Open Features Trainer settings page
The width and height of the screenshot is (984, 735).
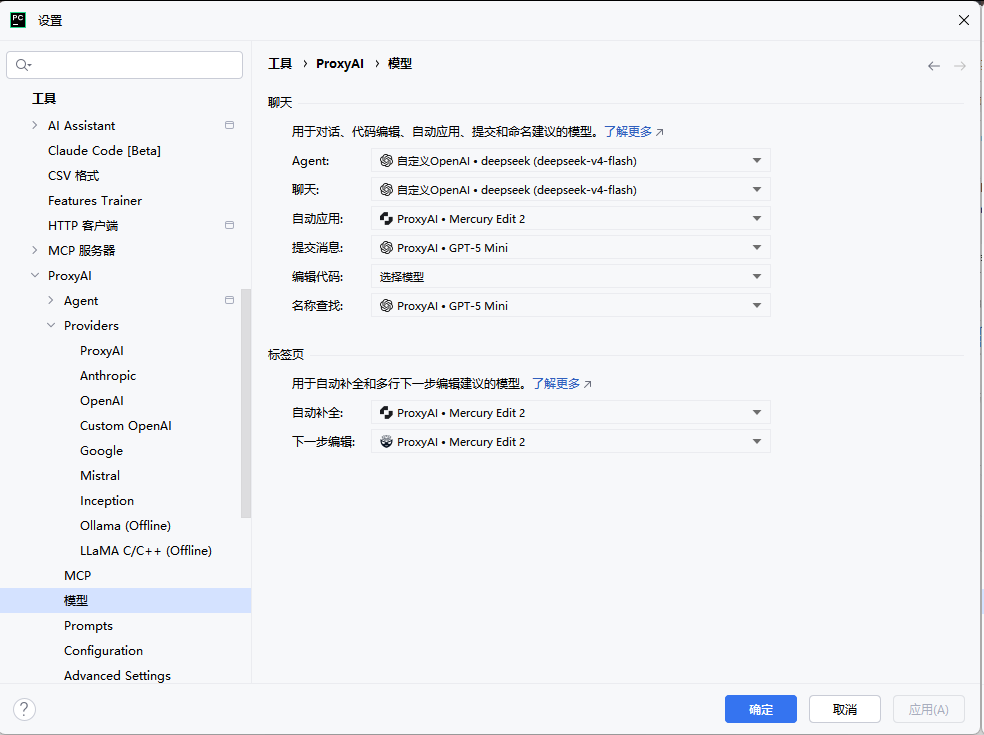tap(95, 201)
